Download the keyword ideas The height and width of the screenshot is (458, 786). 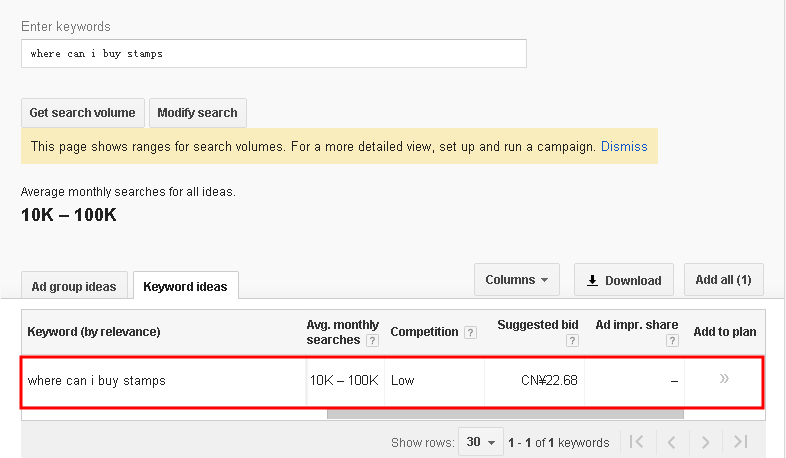(624, 280)
